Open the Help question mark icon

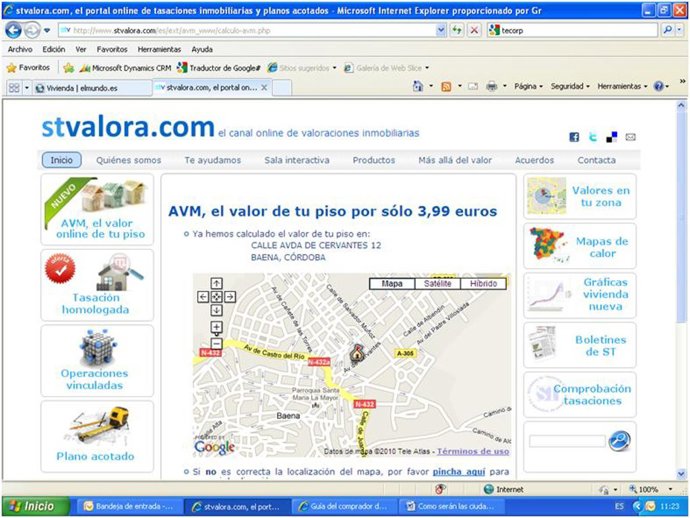658,86
